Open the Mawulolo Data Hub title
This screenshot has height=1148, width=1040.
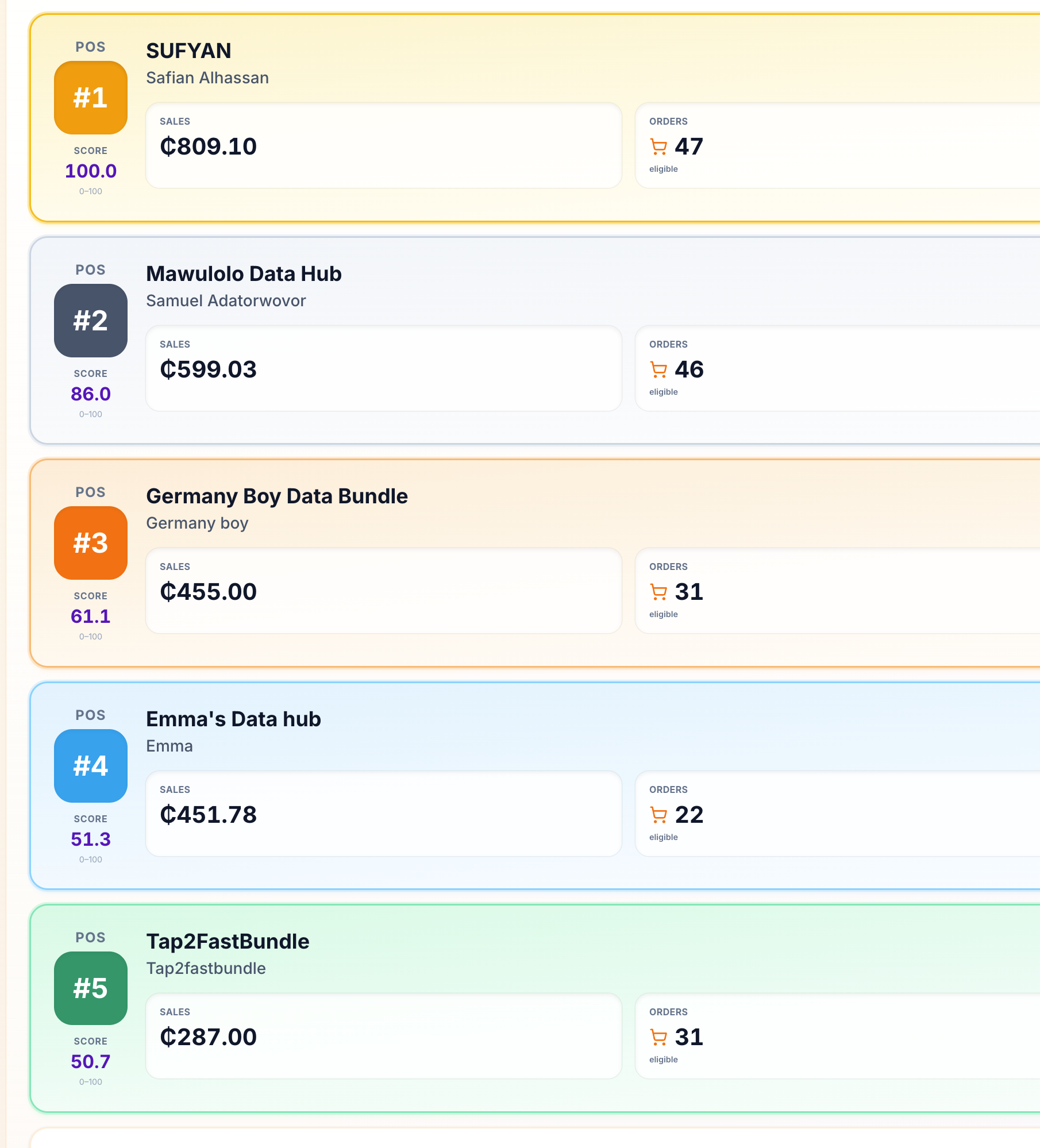coord(244,274)
